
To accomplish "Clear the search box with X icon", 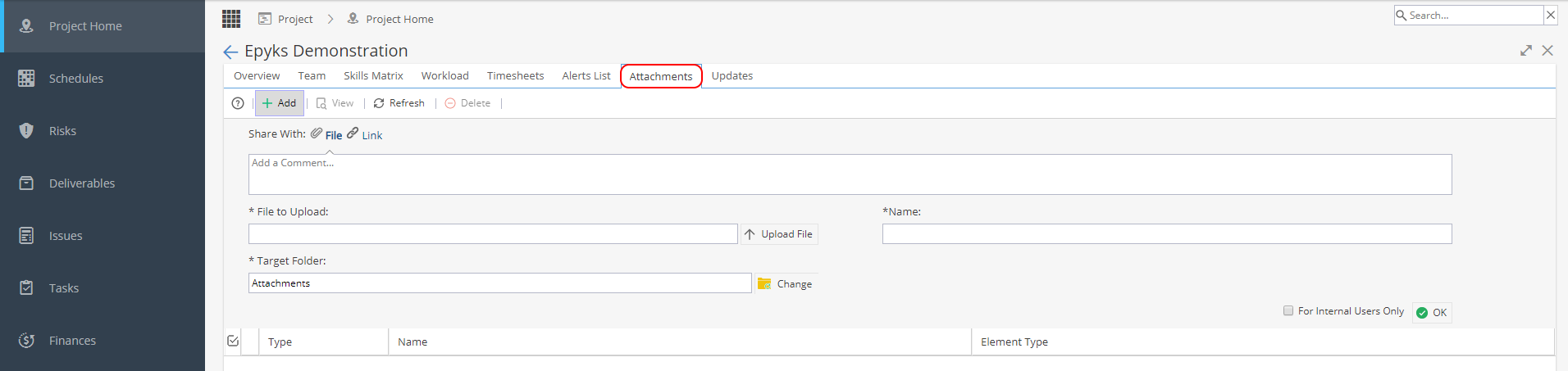I will tap(1550, 15).
